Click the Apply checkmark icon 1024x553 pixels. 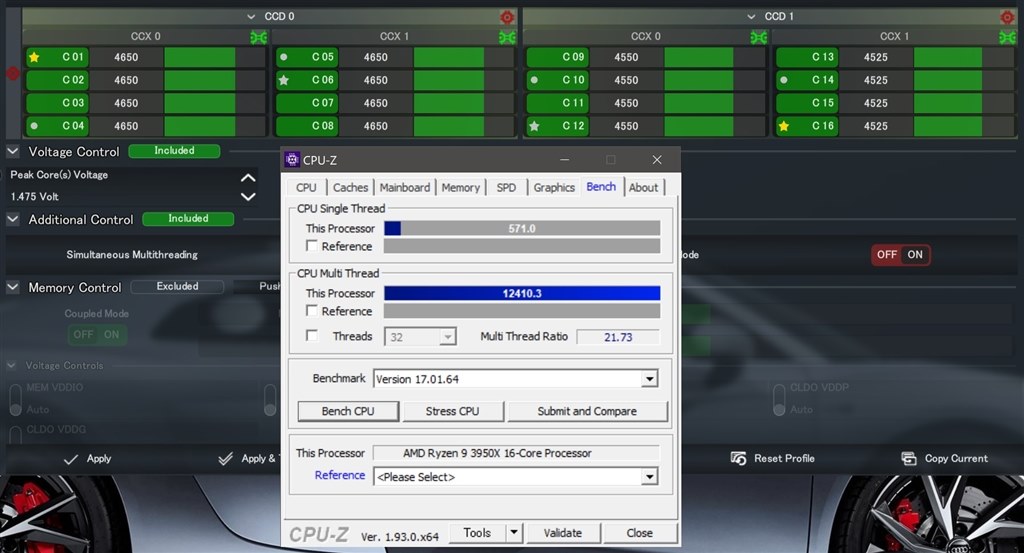71,459
